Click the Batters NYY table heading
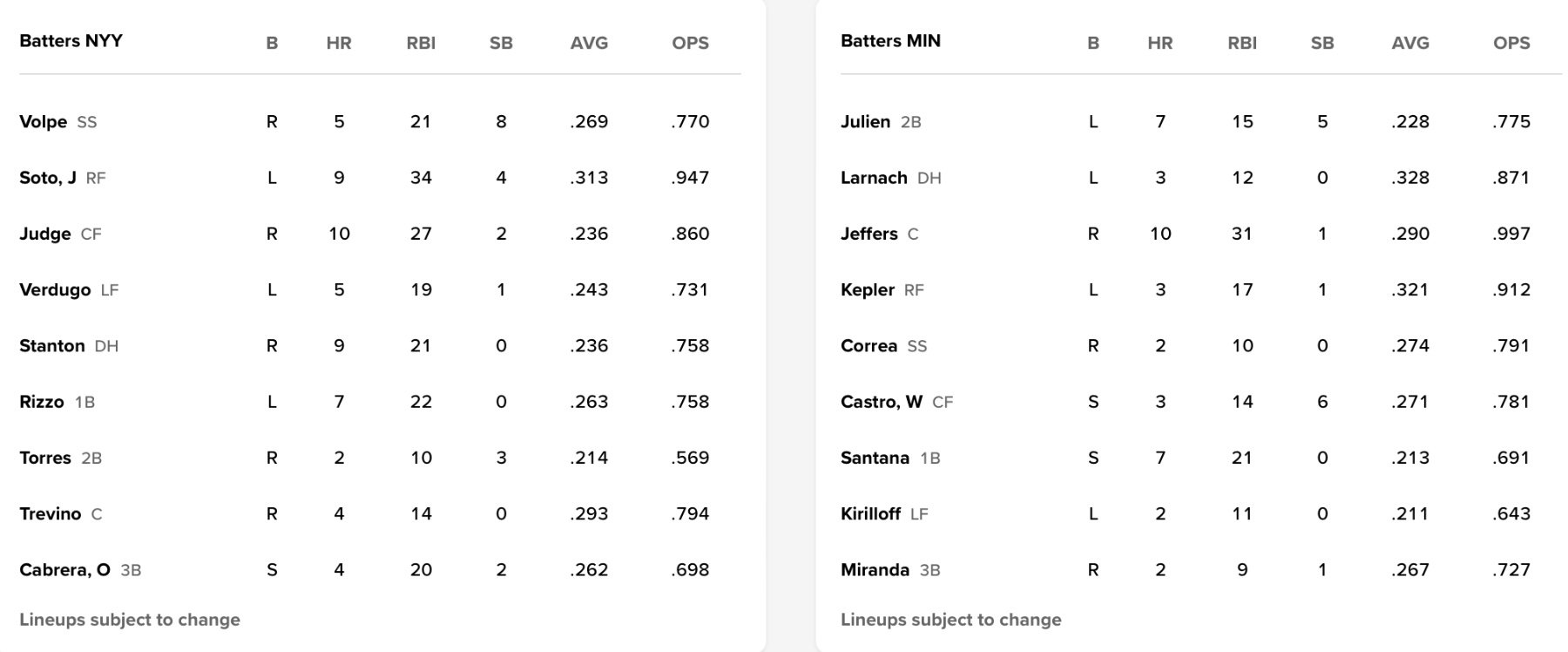Viewport: 1568px width, 652px height. pyautogui.click(x=71, y=41)
